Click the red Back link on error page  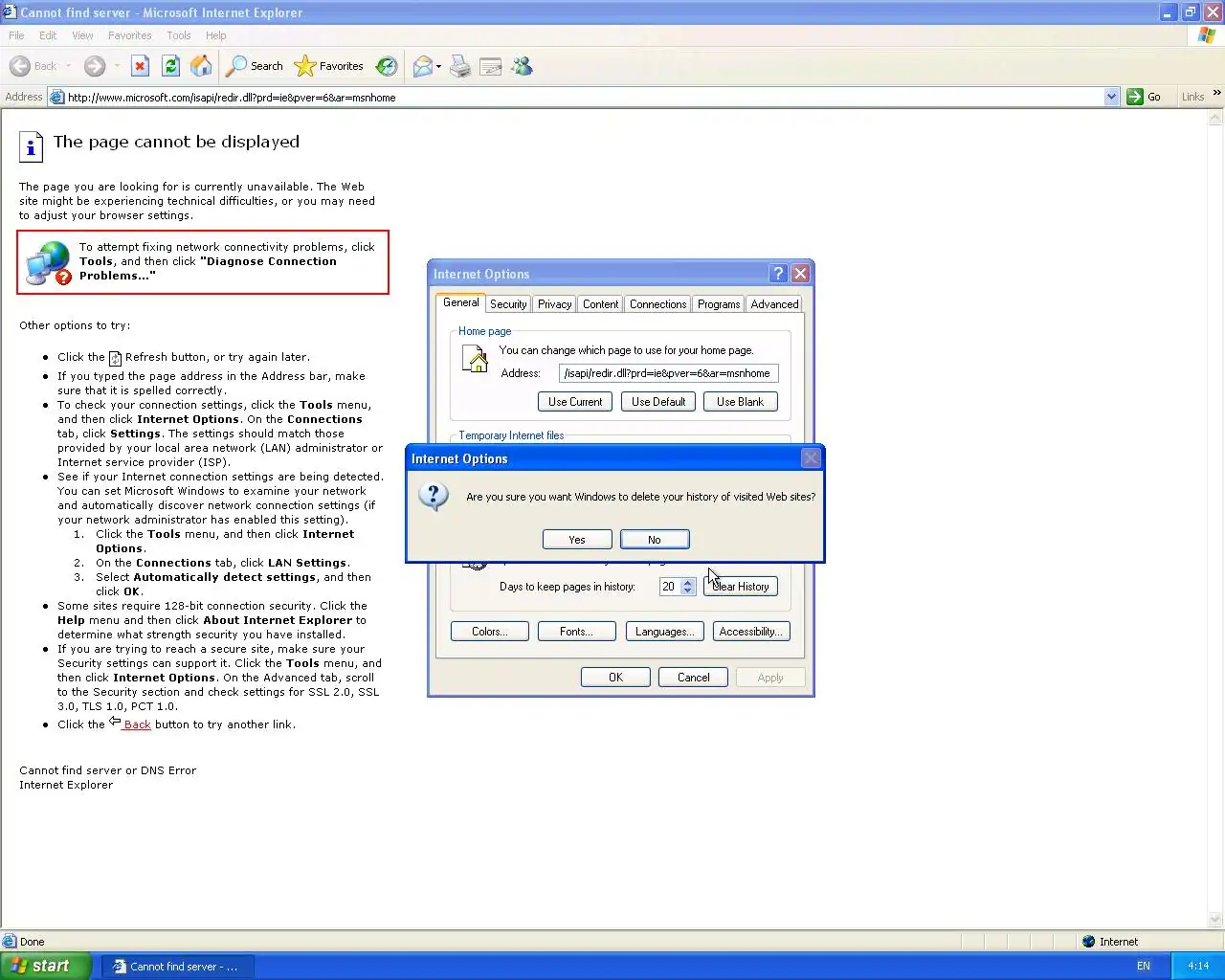click(137, 724)
